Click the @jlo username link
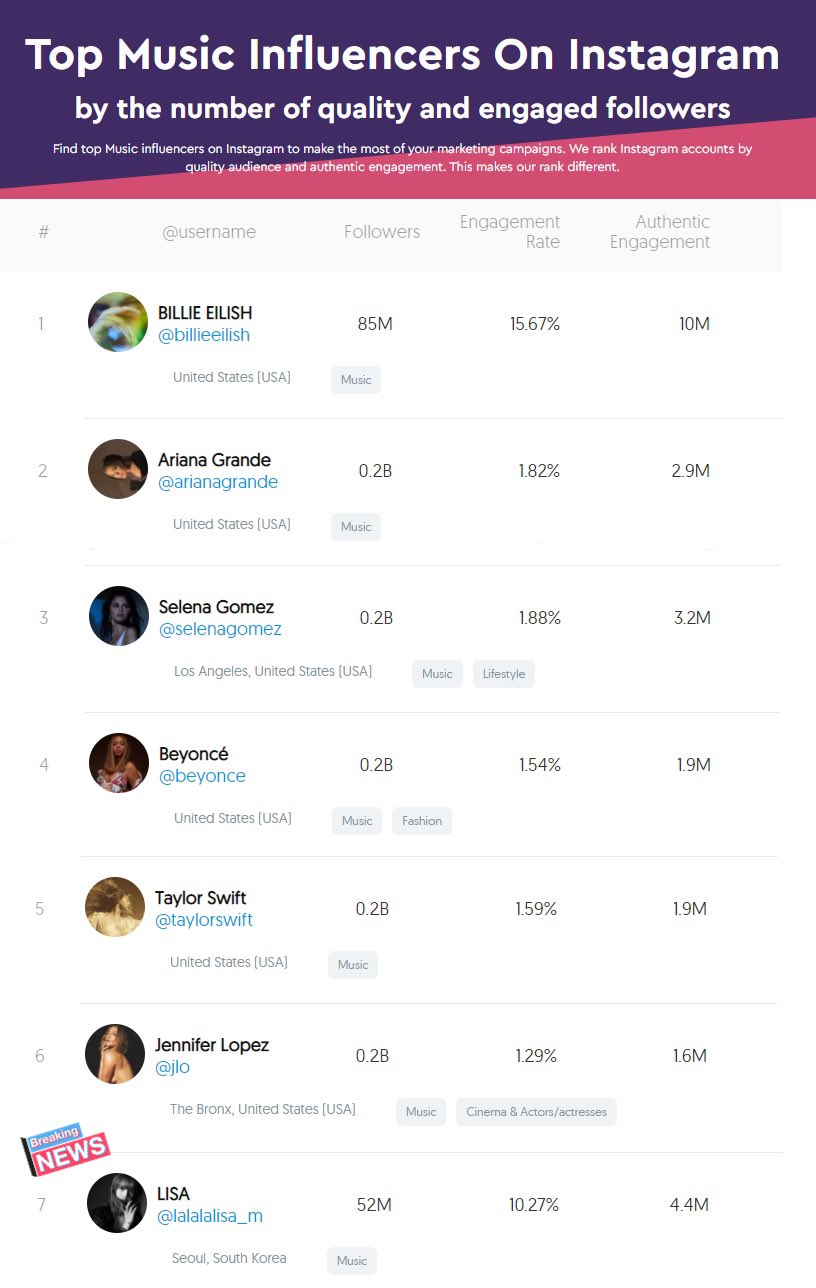 click(x=172, y=1067)
